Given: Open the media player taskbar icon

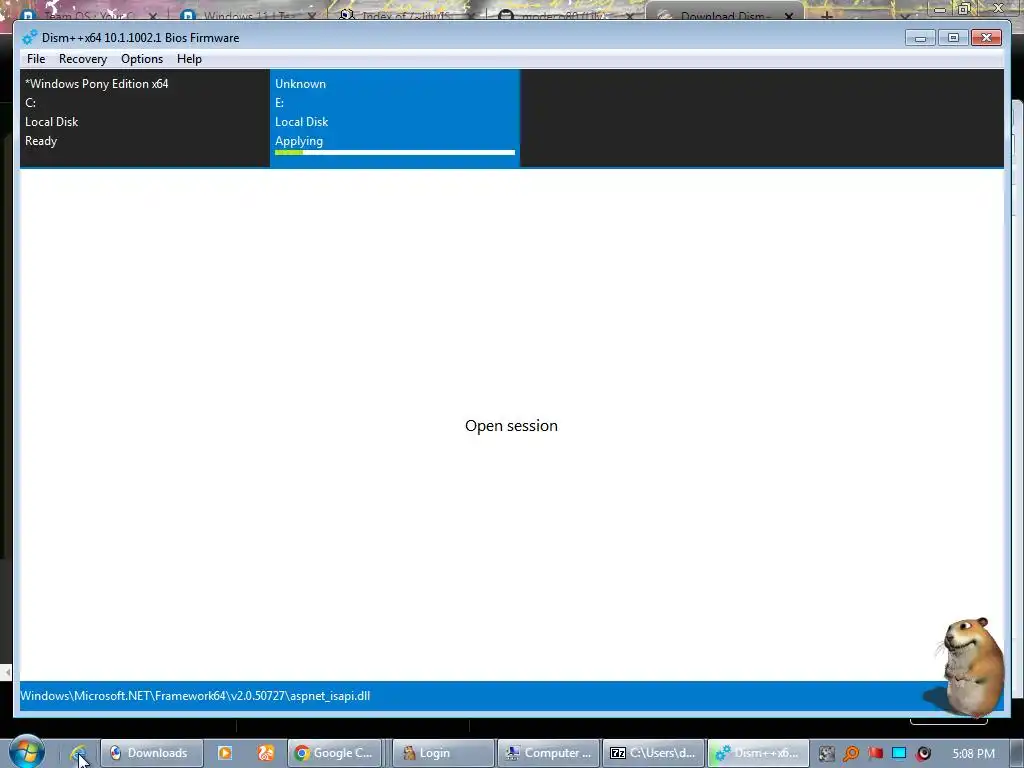Looking at the screenshot, I should pos(225,753).
